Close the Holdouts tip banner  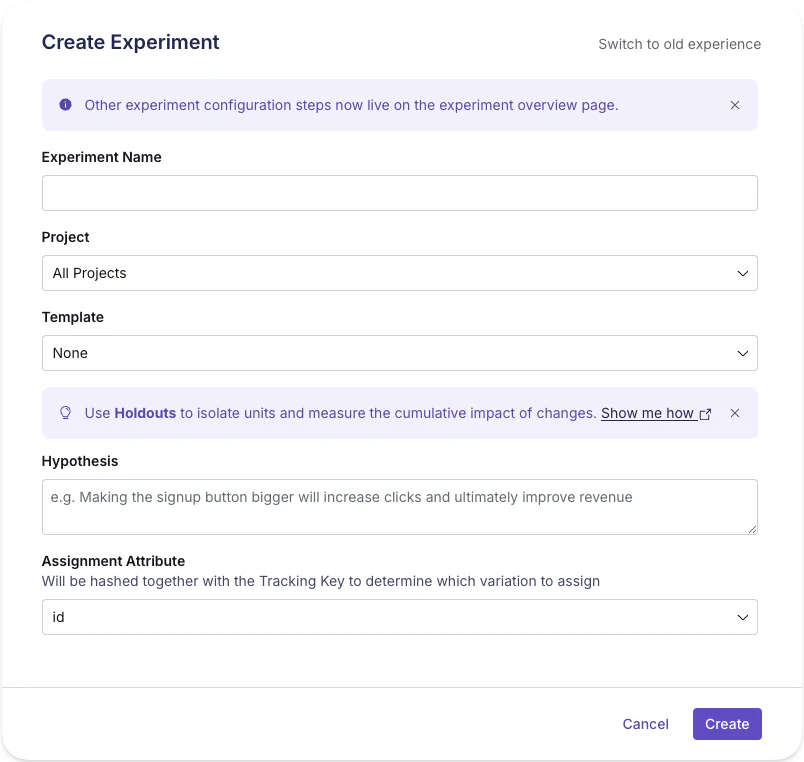[x=735, y=413]
